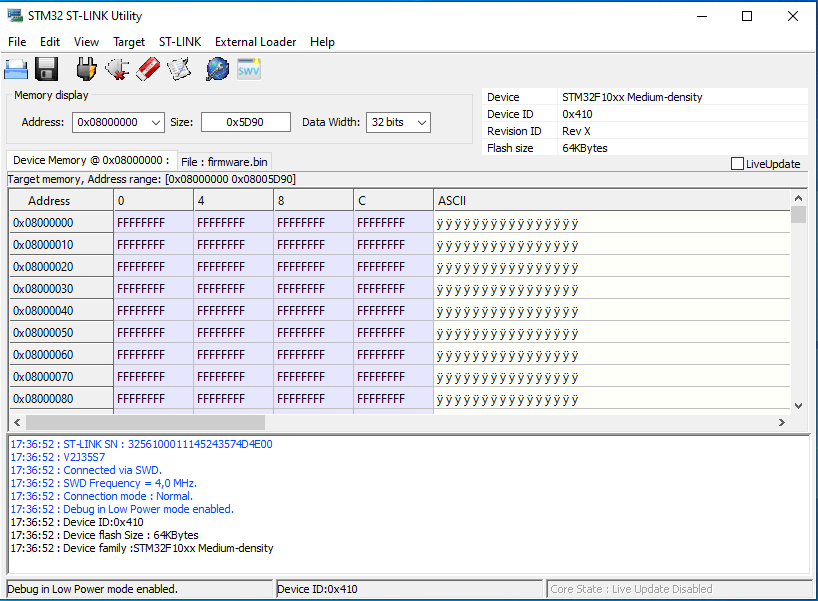Click the Revision ID value Rev X
This screenshot has height=601, width=818.
click(x=576, y=131)
